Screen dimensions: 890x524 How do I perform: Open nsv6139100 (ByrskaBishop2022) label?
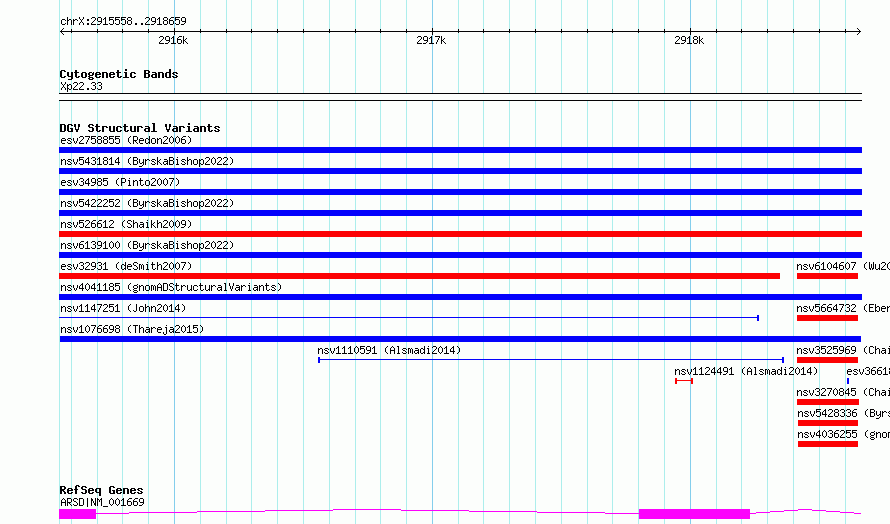click(x=147, y=245)
